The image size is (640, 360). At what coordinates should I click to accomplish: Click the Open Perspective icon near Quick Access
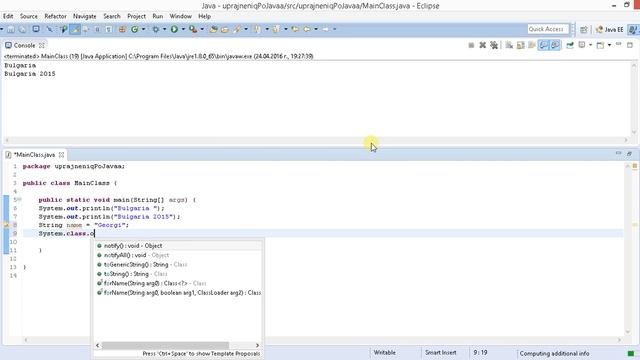tap(584, 29)
